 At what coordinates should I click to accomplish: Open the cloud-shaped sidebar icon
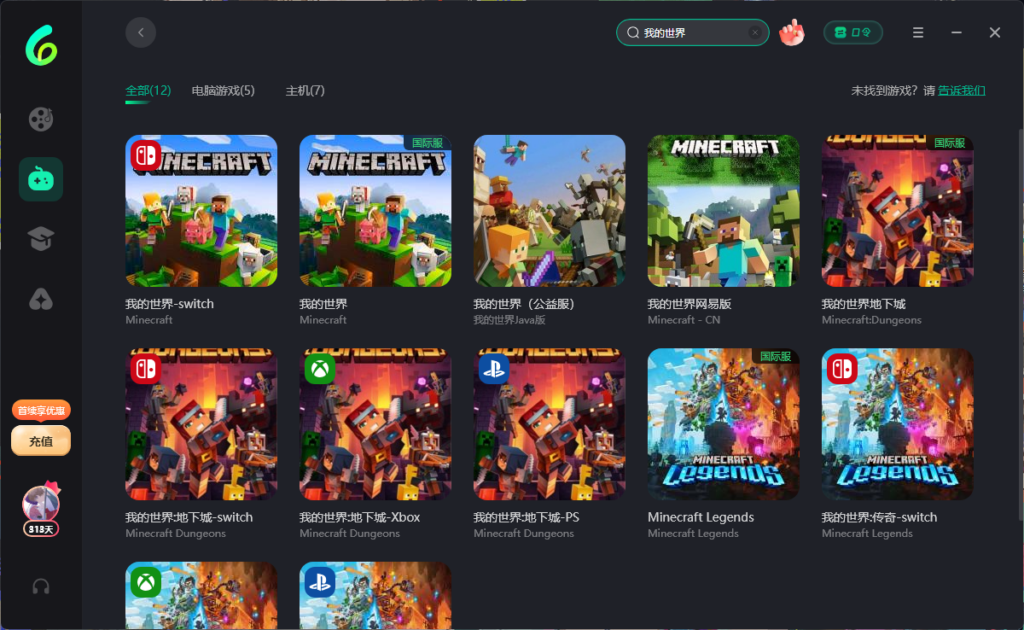tap(40, 299)
